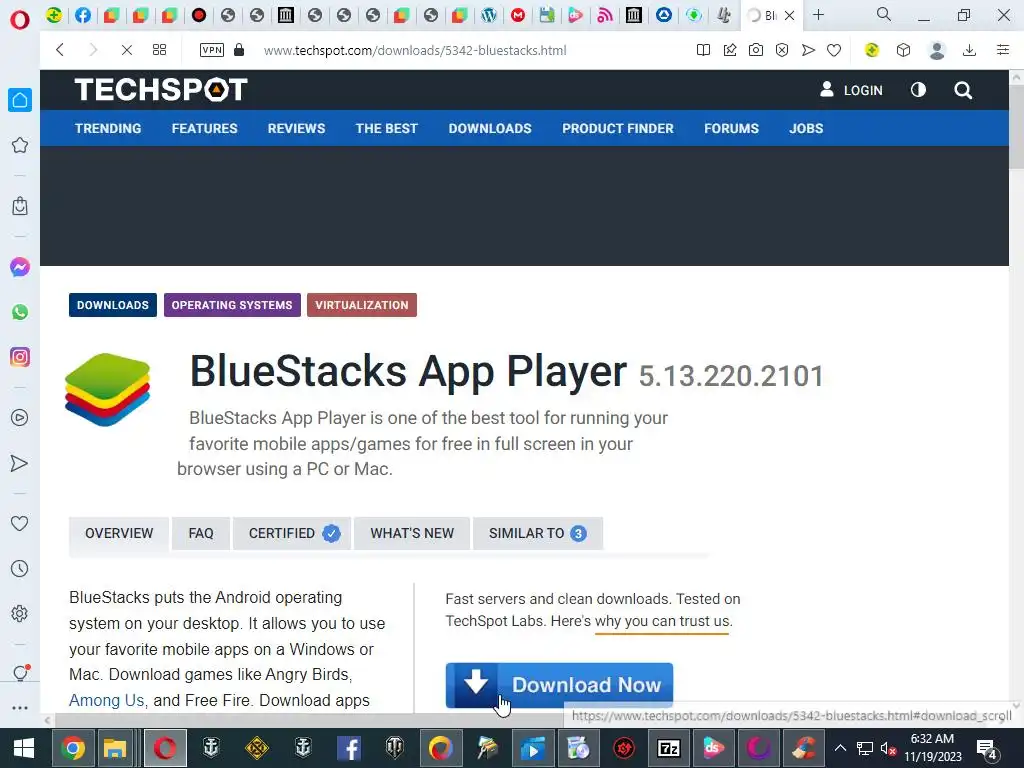Viewport: 1024px width, 768px height.
Task: Open the Speed Dial grid icon
Action: coord(159,50)
